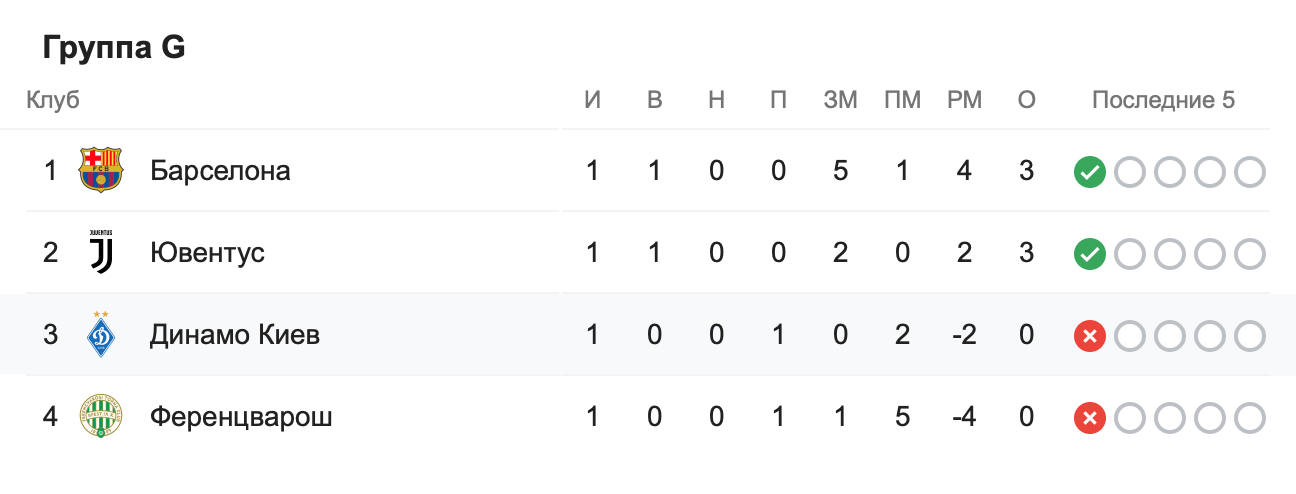Click Dynamo Kyiv's red loss icon
1296x494 pixels.
point(1090,336)
